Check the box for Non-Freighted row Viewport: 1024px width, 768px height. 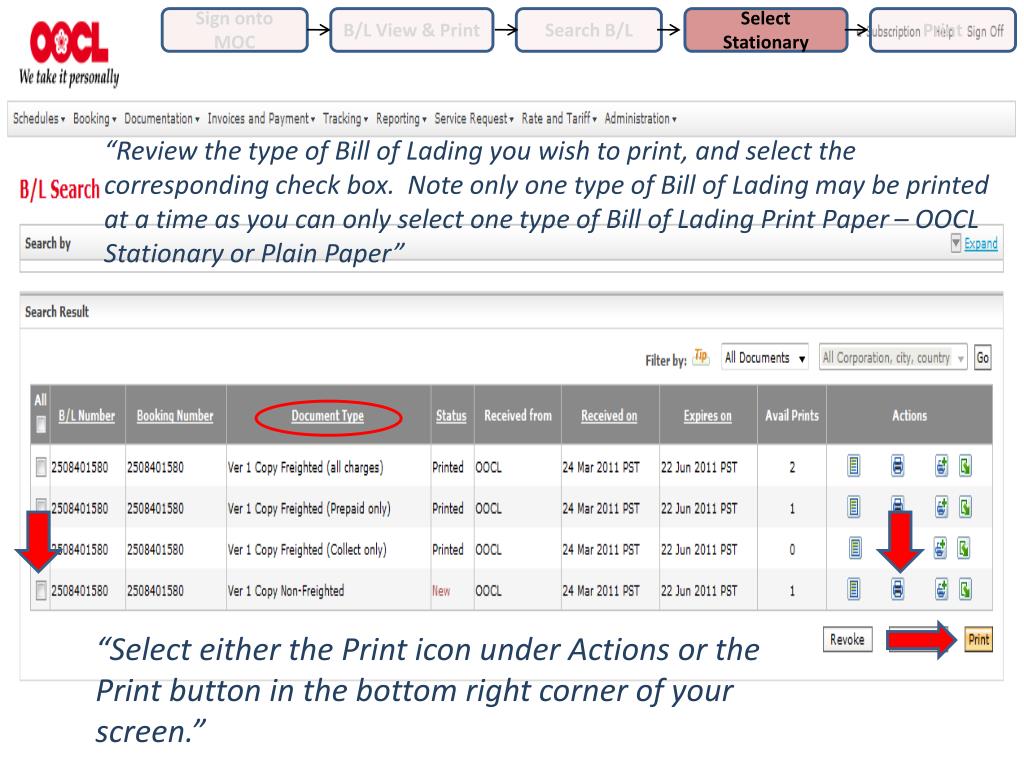[40, 590]
